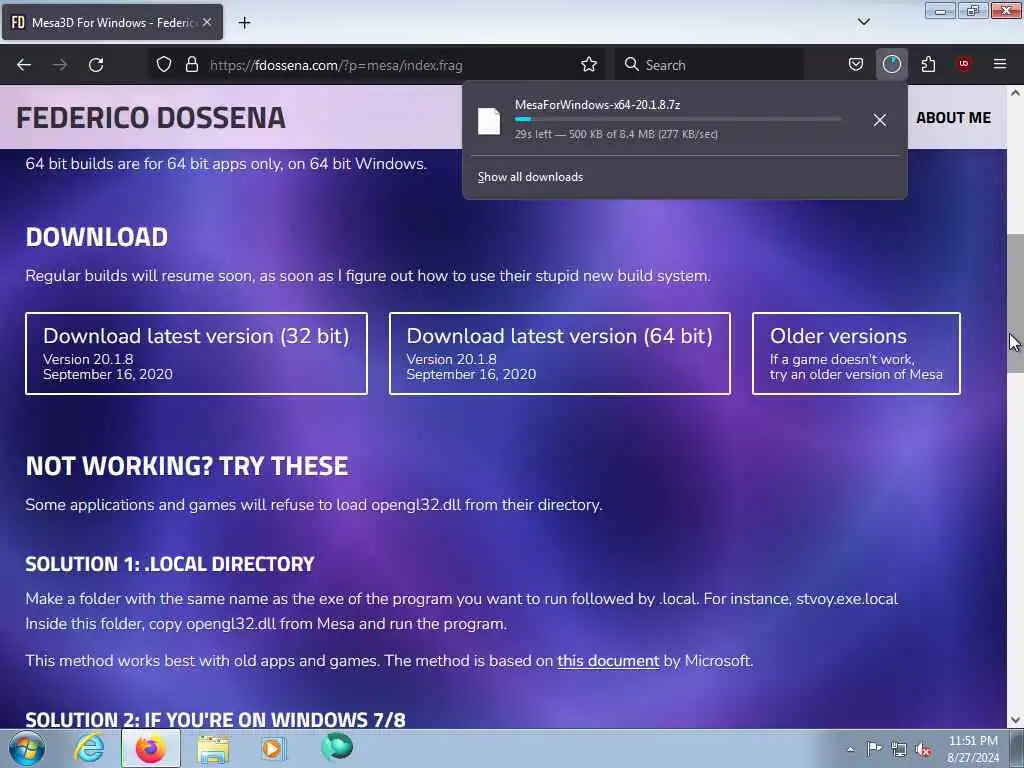
Task: Bookmark this page with the star
Action: (589, 64)
